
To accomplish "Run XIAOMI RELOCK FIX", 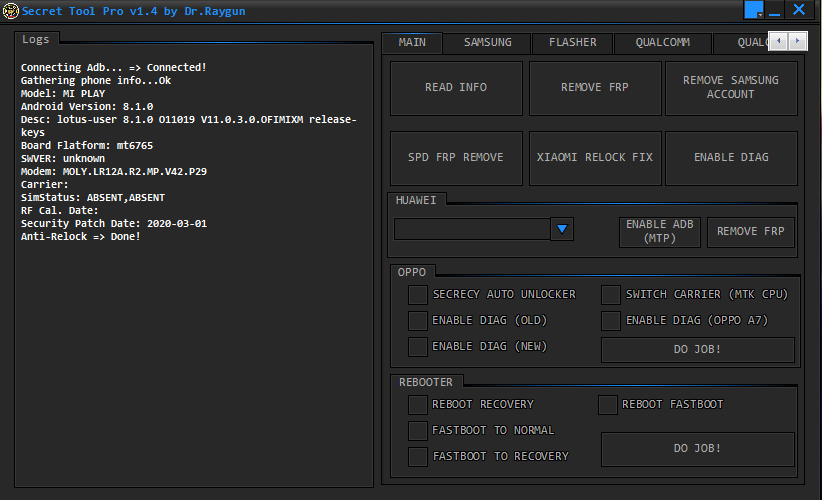I will (594, 158).
